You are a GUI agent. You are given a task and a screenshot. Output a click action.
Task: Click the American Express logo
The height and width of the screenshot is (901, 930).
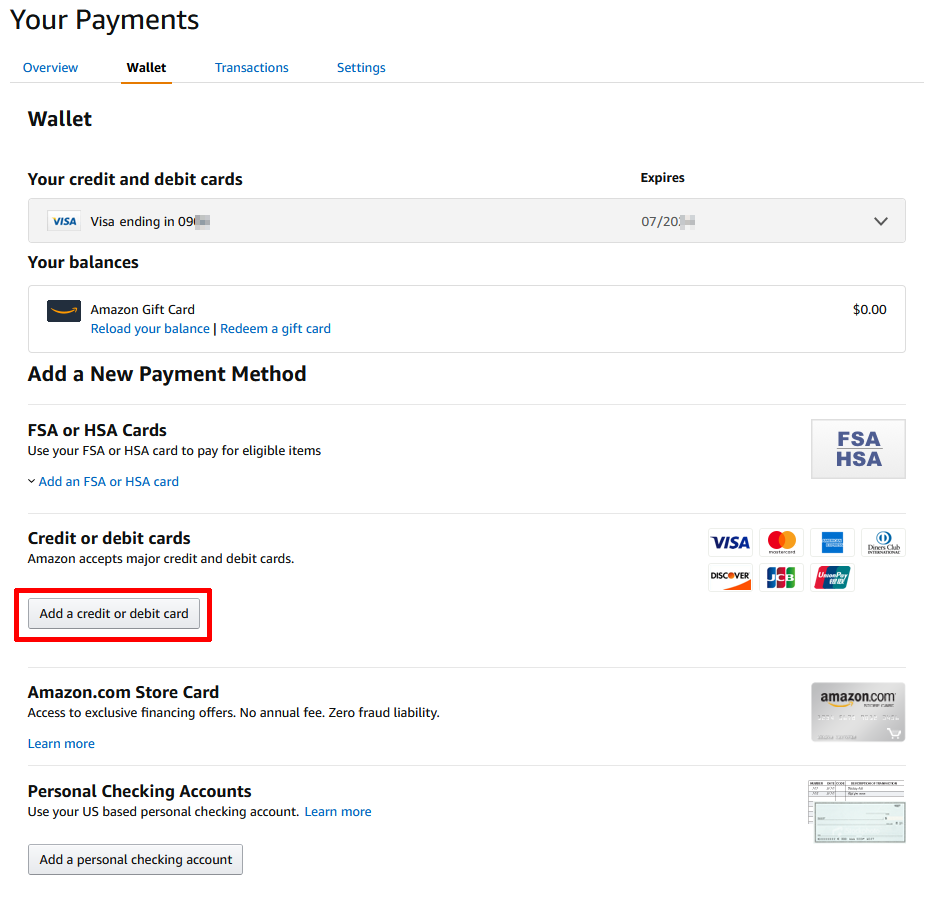pos(833,542)
